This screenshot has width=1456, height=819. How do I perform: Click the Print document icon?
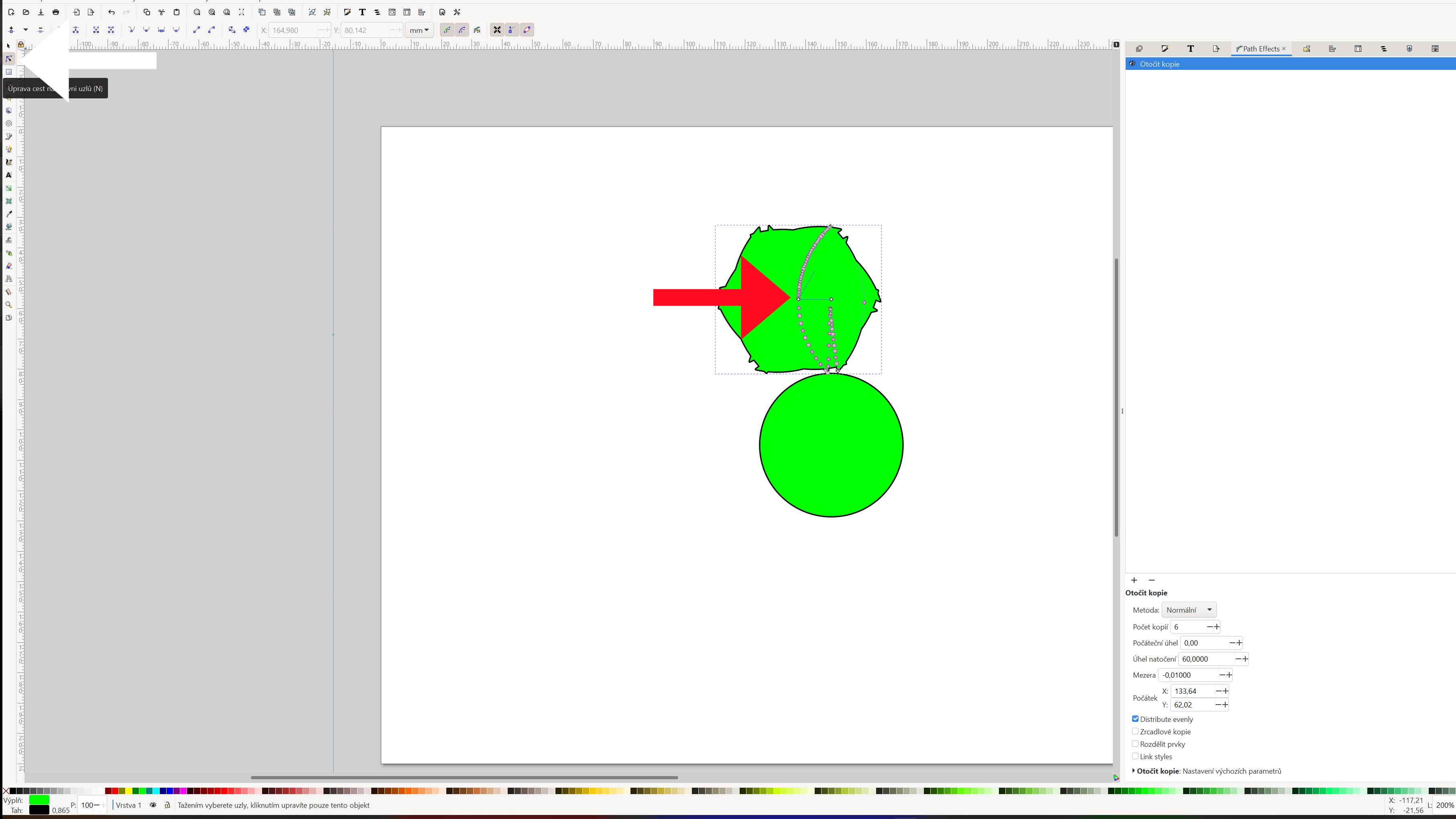click(55, 12)
